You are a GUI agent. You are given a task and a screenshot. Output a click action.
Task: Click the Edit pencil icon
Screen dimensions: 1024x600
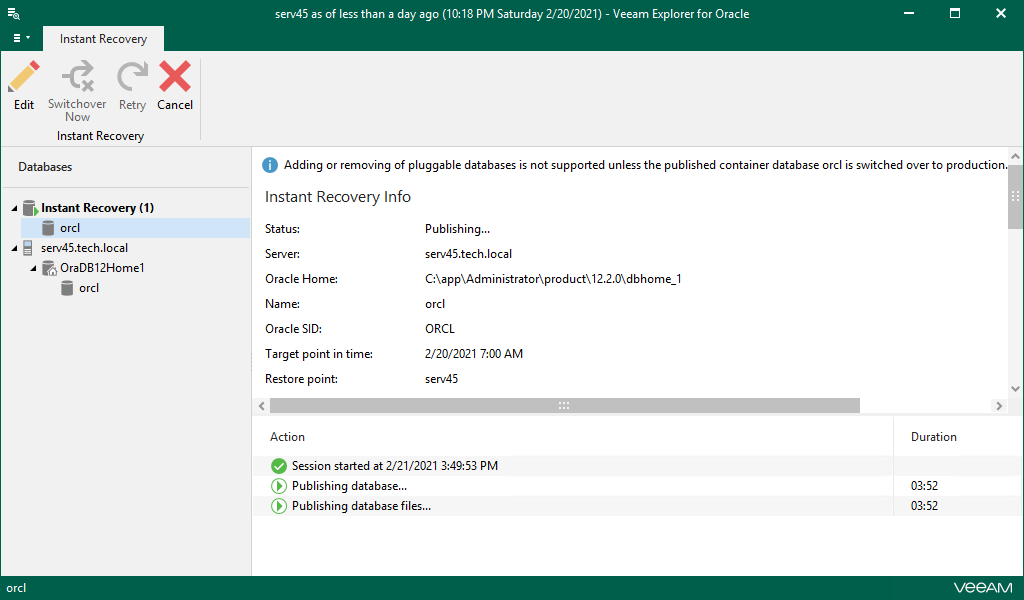pyautogui.click(x=24, y=77)
